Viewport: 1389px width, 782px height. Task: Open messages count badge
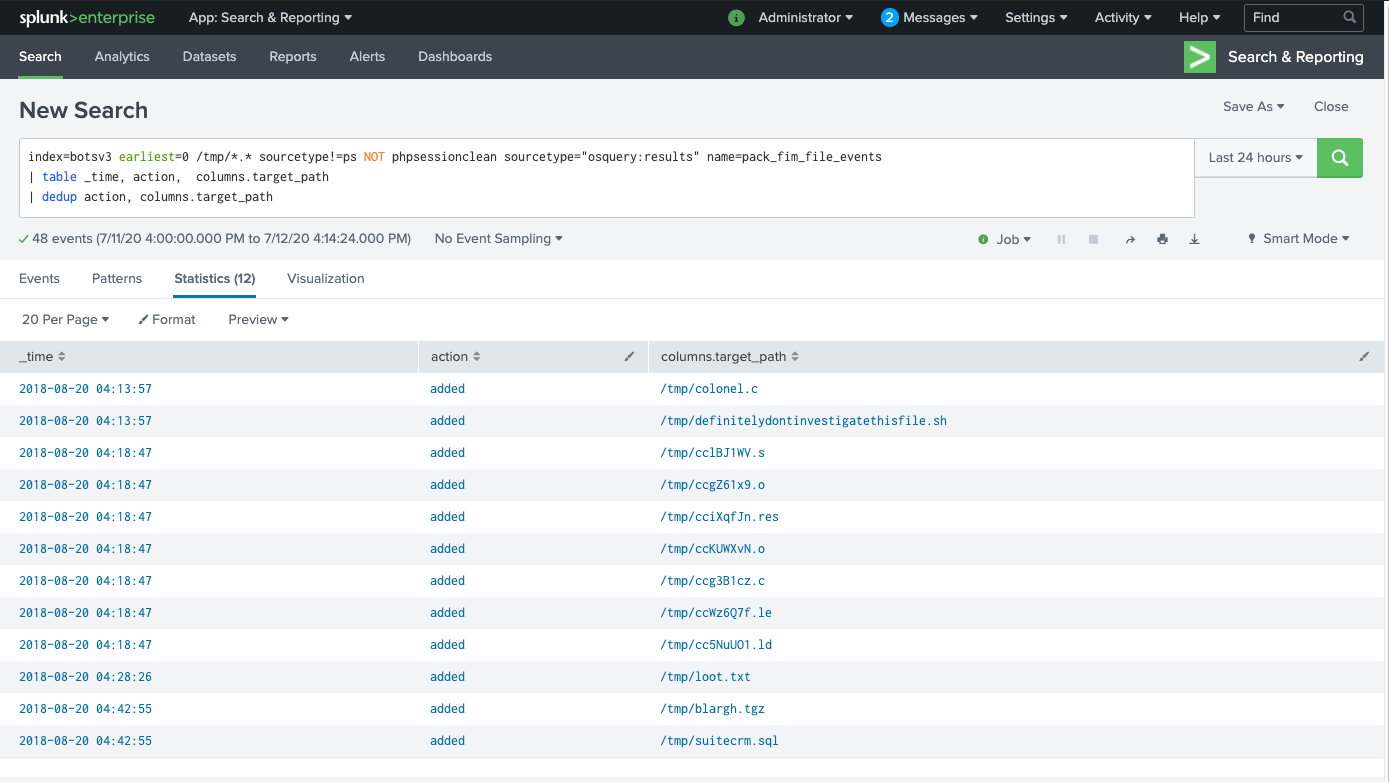[x=889, y=18]
